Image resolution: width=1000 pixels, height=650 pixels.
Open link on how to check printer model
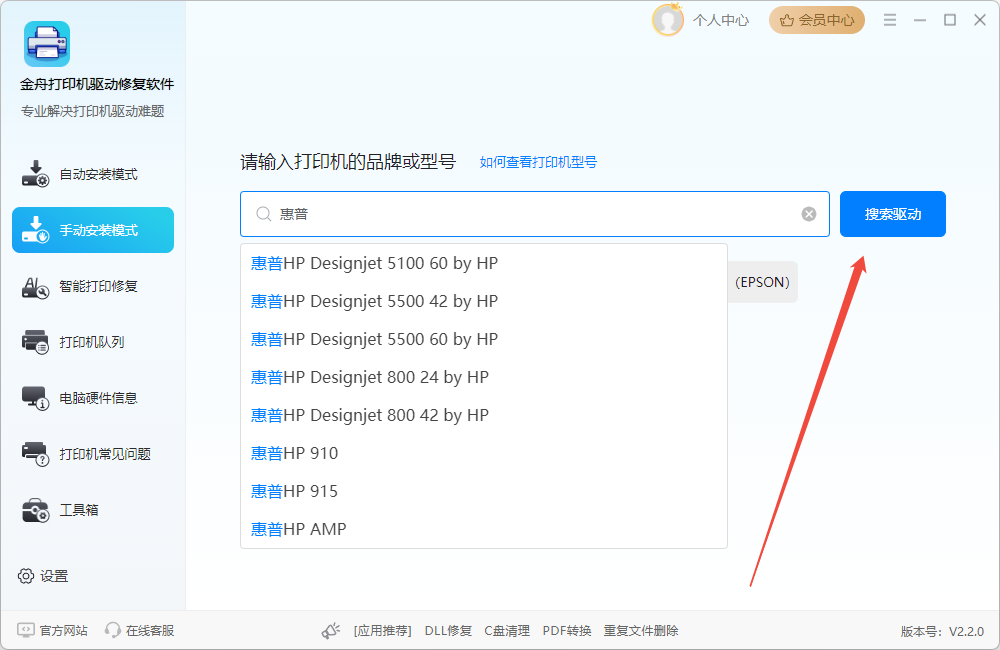(538, 162)
